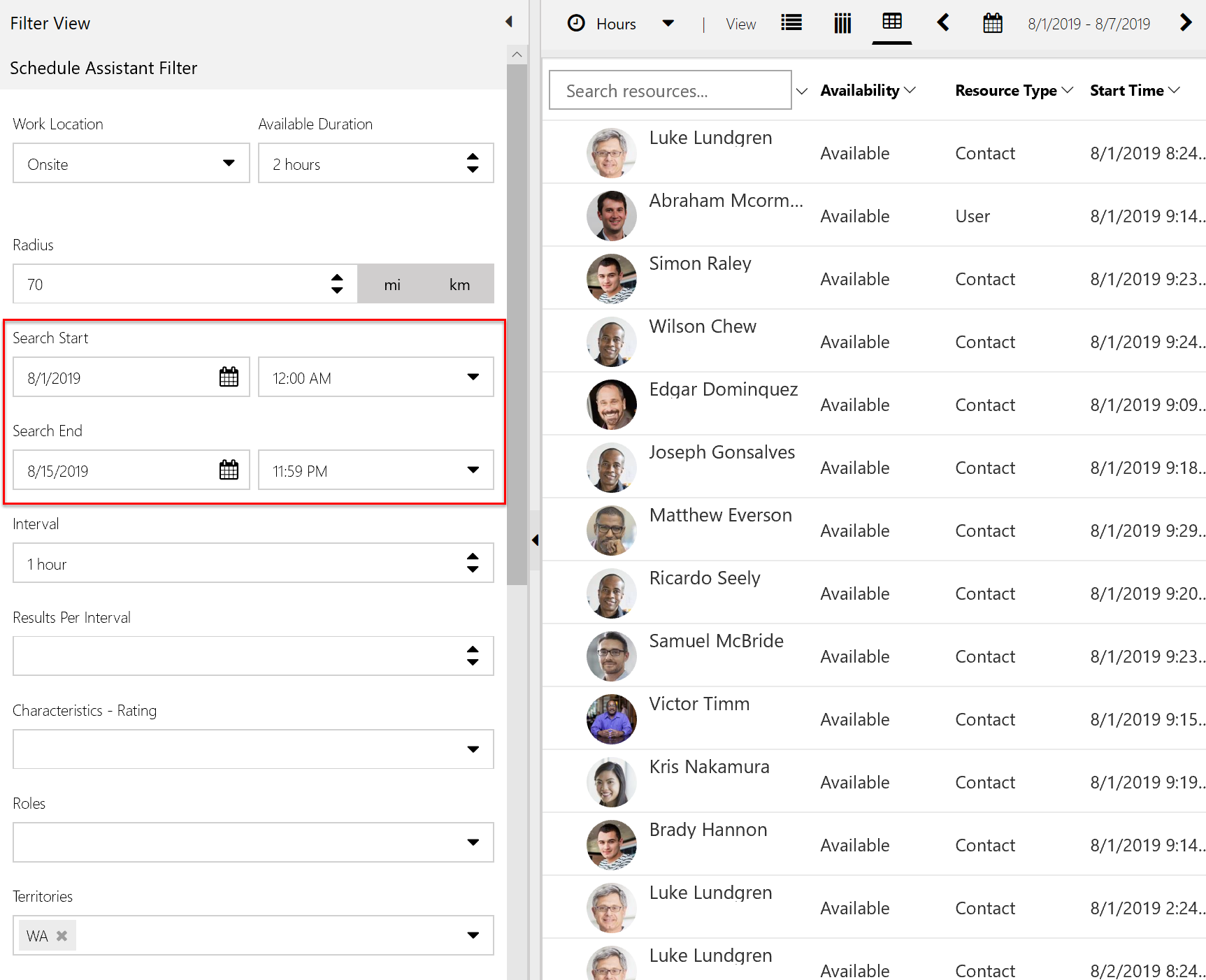
Task: Select Abraham Mcorm... resource photo
Action: (x=612, y=215)
